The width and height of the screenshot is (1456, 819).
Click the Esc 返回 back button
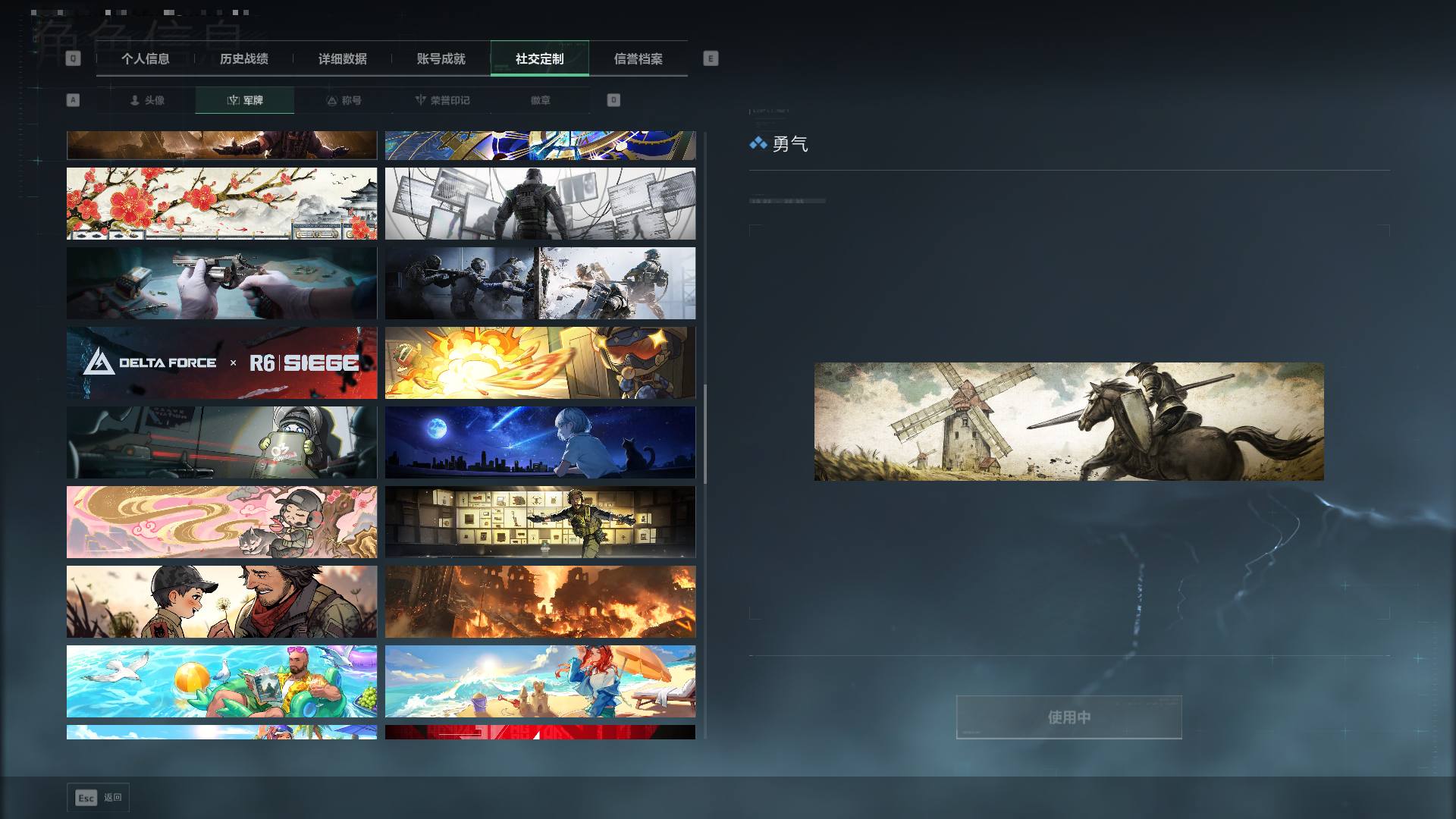click(98, 798)
